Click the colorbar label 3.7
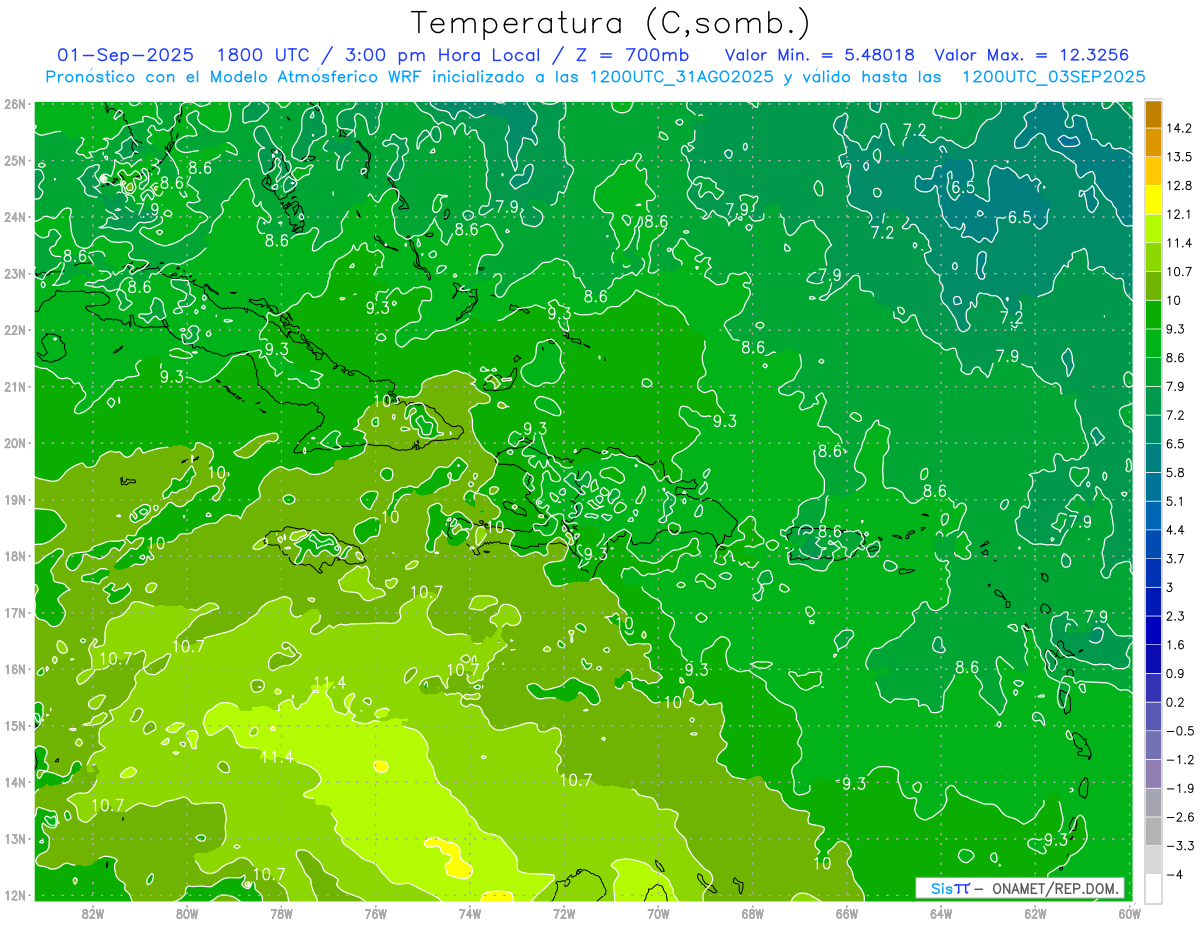 pyautogui.click(x=1176, y=558)
